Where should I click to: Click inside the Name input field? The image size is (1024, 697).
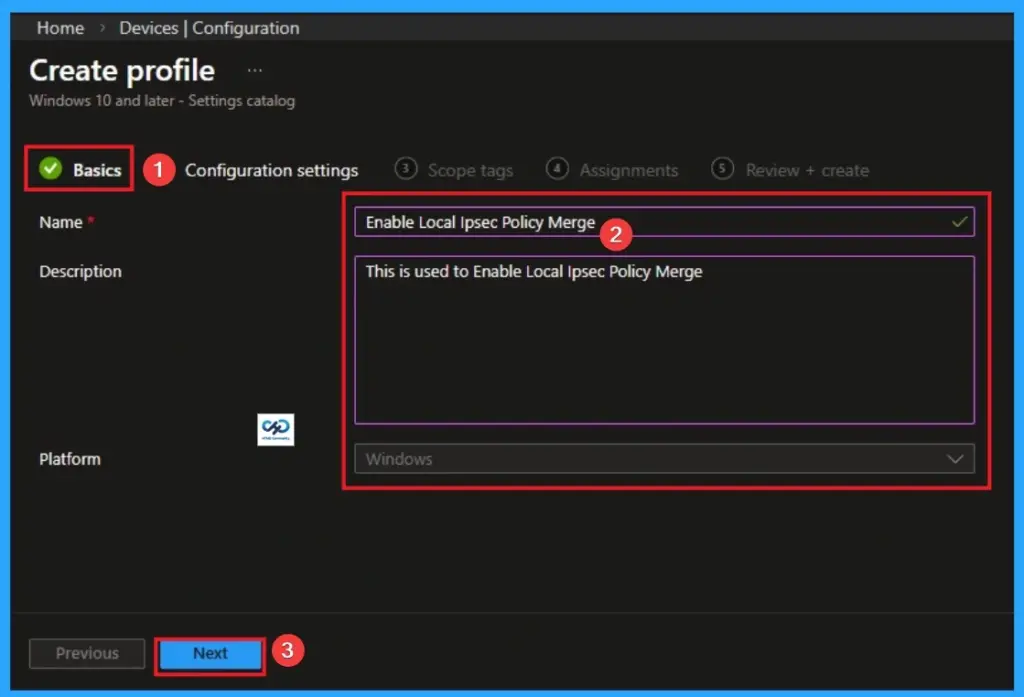(600, 221)
